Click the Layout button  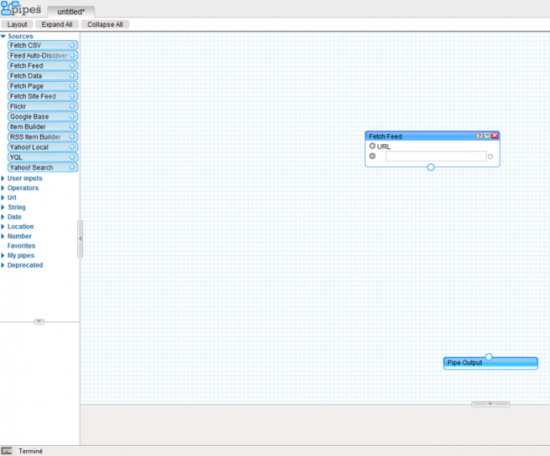point(17,24)
